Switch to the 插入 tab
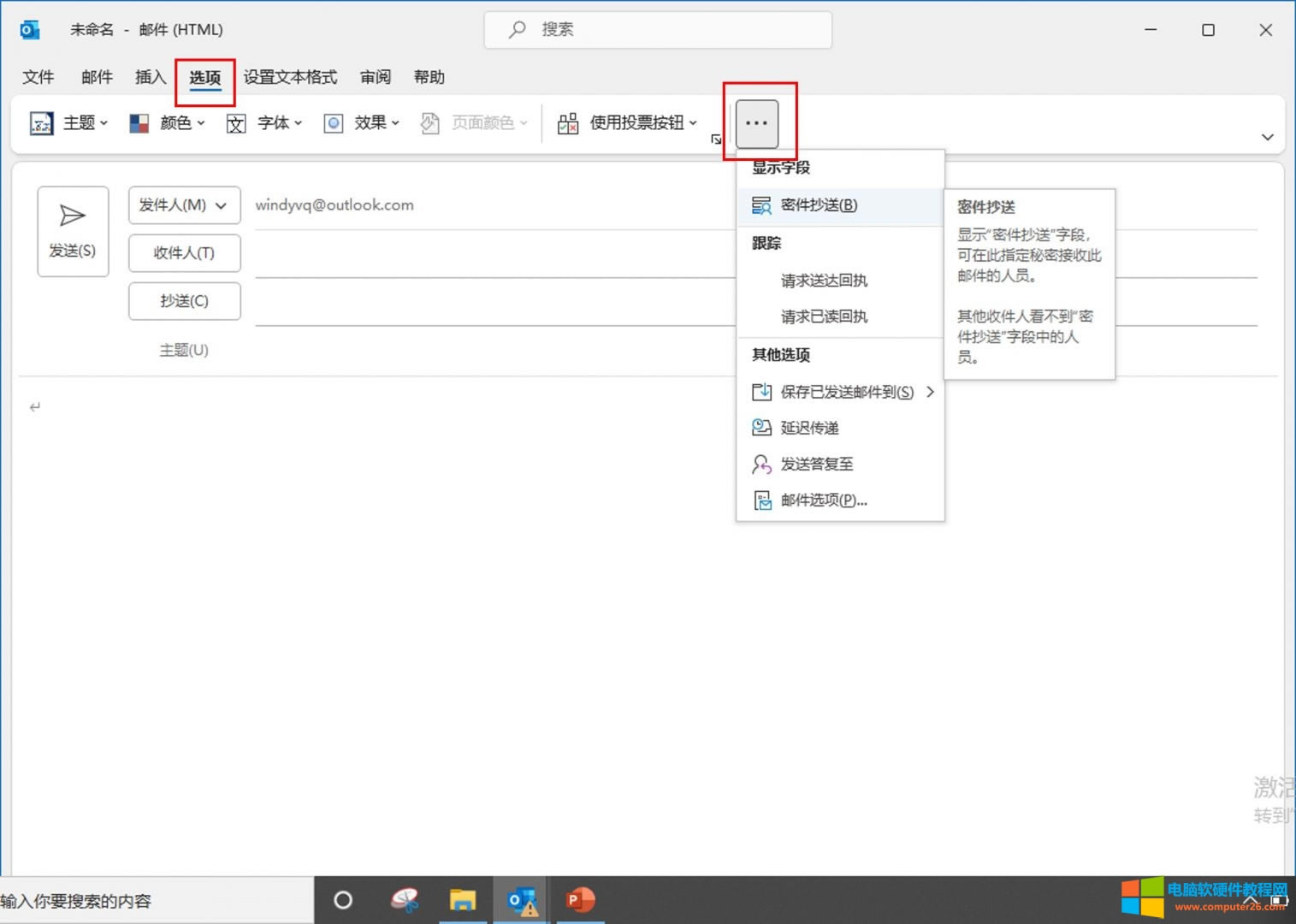Viewport: 1296px width, 924px height. (151, 77)
